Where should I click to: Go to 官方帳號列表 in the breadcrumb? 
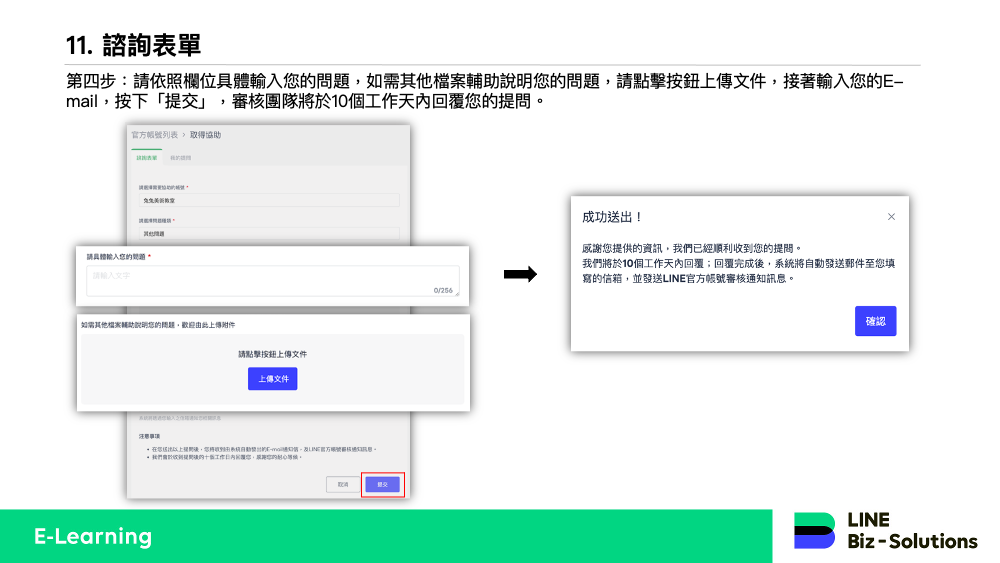[x=154, y=134]
